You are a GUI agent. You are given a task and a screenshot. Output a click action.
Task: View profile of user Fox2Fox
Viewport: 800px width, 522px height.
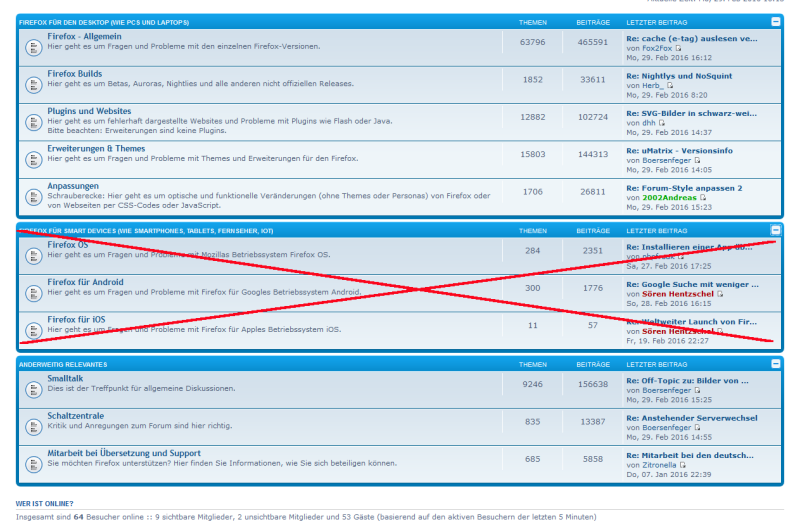point(657,48)
